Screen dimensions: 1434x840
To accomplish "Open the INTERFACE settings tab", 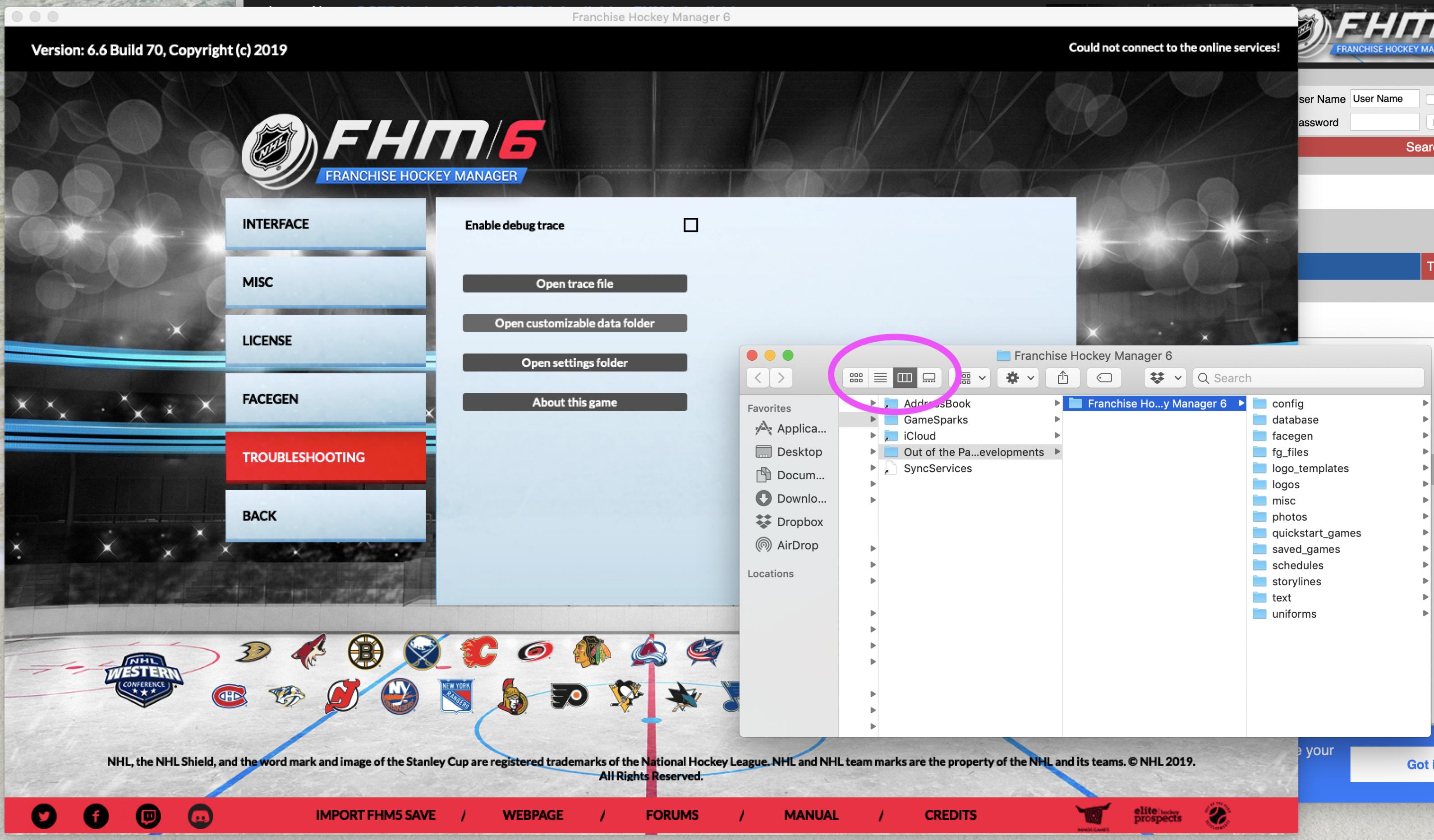I will tap(326, 224).
